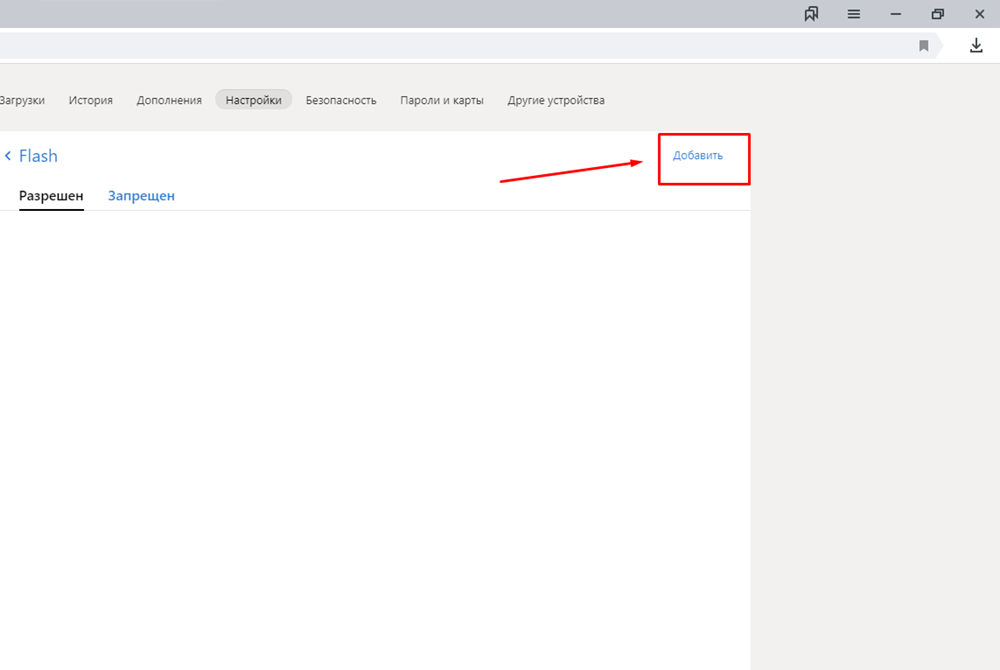Open the Другие устройства section
The image size is (1000, 670).
pyautogui.click(x=556, y=100)
